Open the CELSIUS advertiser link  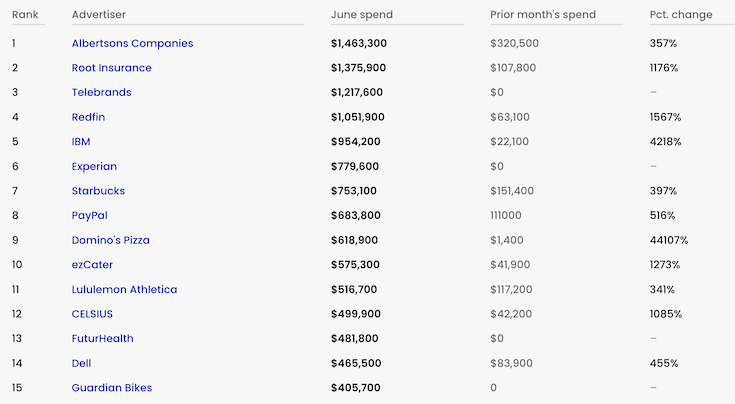92,314
